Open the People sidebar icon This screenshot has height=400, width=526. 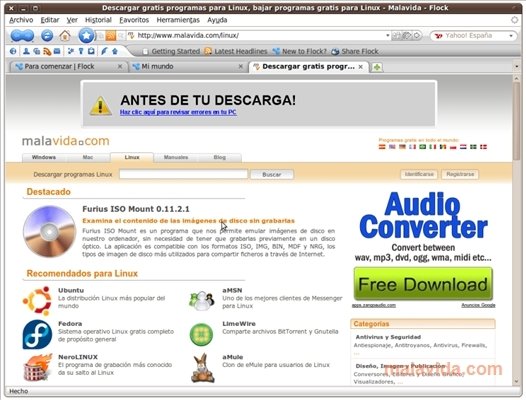click(x=27, y=51)
